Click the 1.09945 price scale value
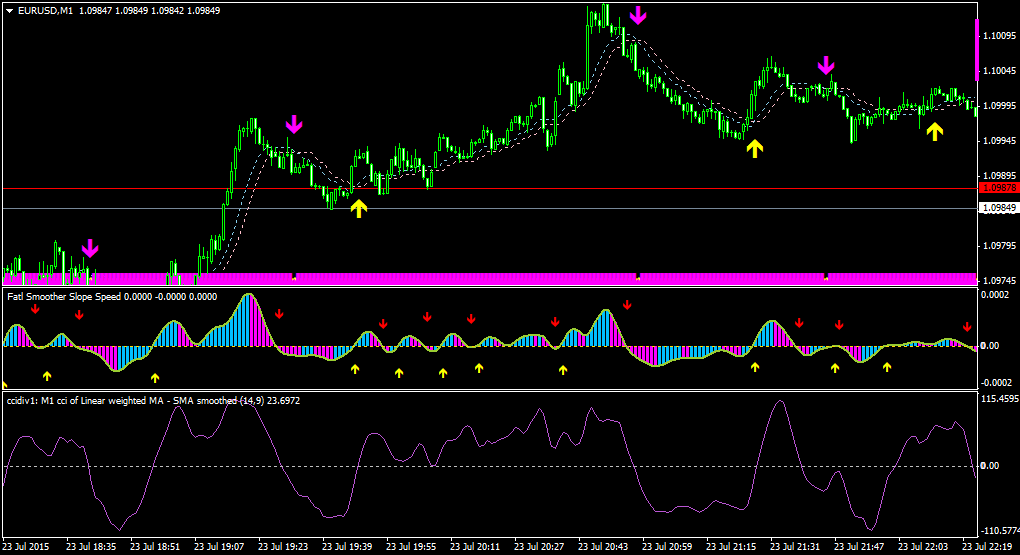The width and height of the screenshot is (1020, 555). [x=1000, y=141]
